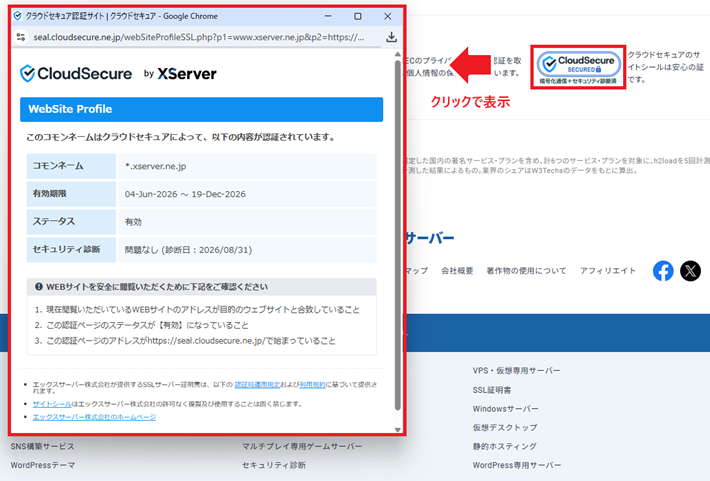Click the 有効期限 row label
The image size is (710, 481).
pyautogui.click(x=49, y=194)
